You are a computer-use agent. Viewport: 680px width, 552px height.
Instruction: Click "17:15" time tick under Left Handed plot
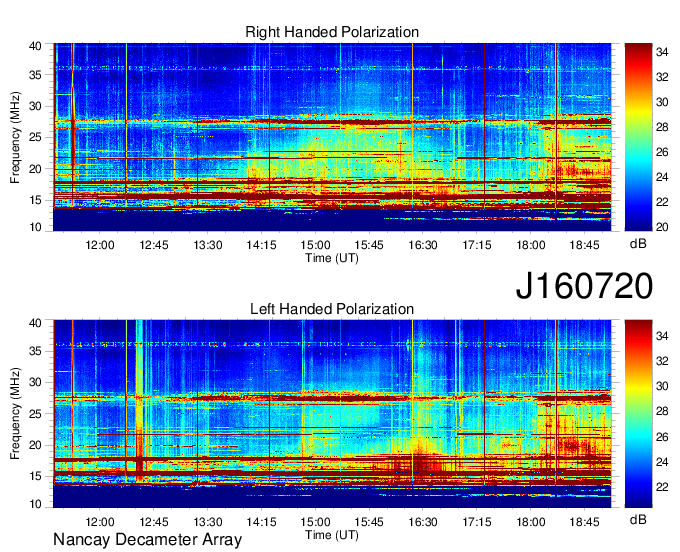477,522
